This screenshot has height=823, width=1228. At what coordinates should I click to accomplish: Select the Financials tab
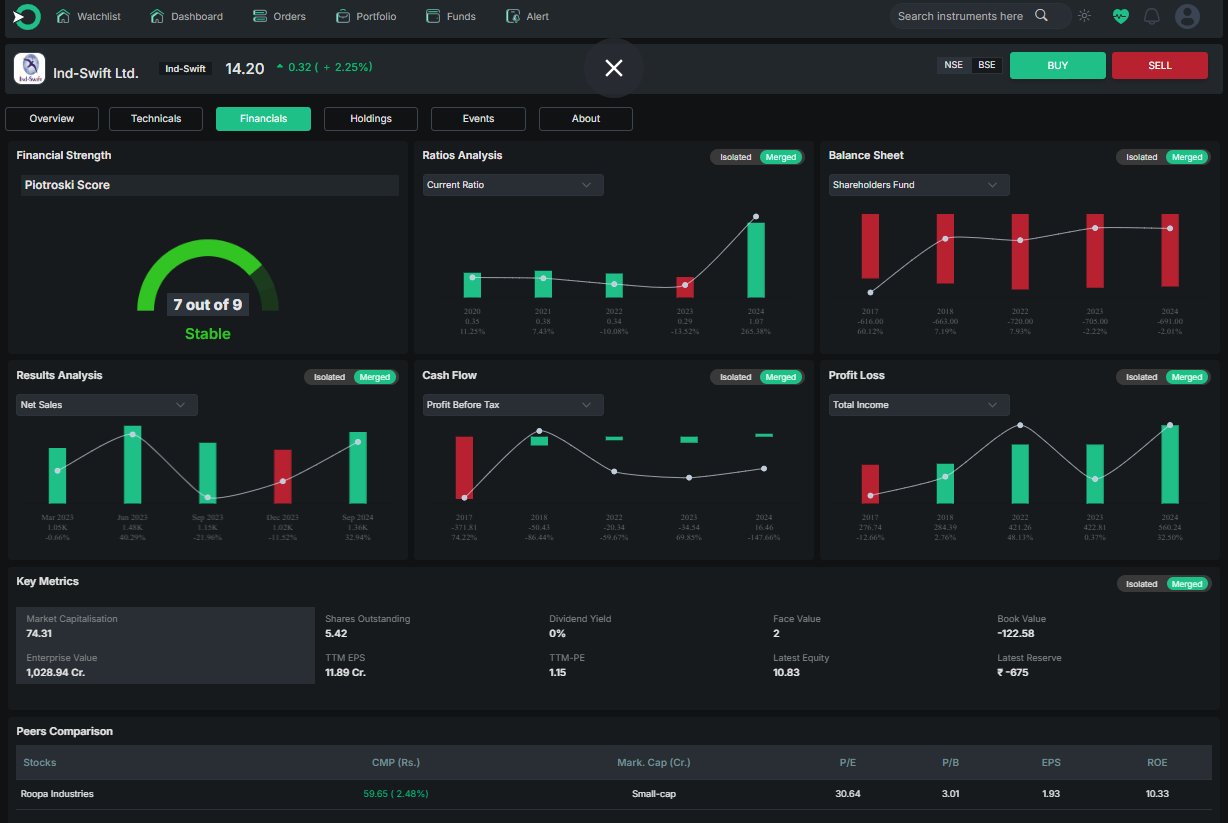263,119
